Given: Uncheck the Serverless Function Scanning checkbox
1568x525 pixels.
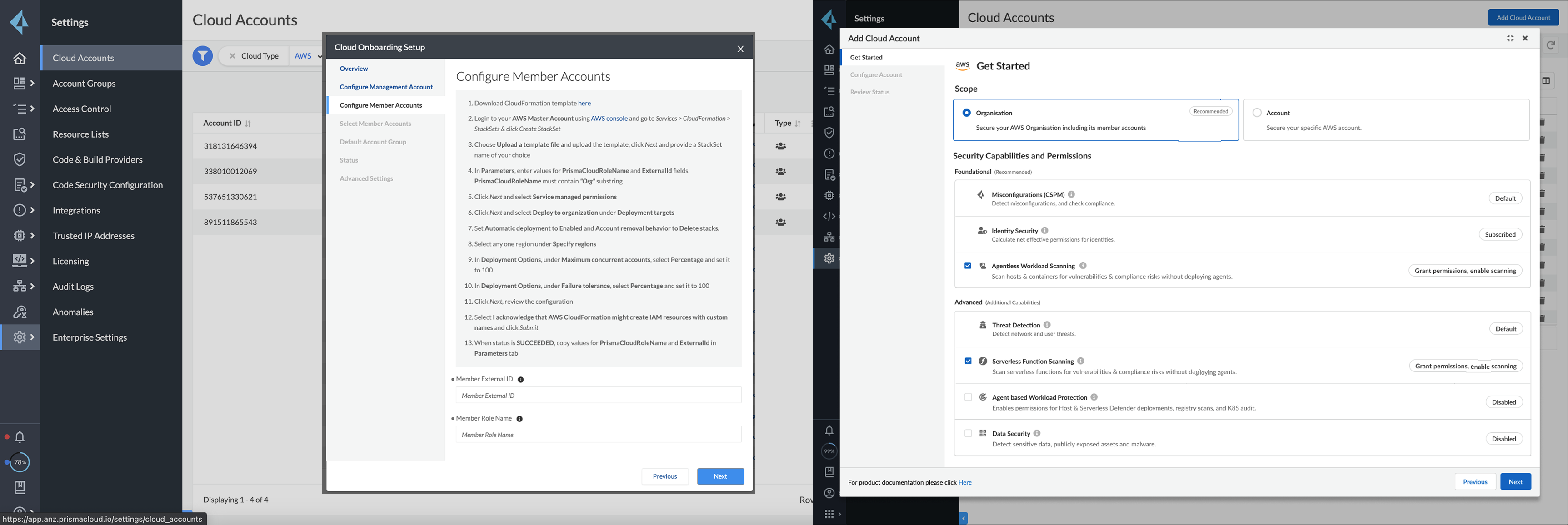Looking at the screenshot, I should [x=968, y=361].
